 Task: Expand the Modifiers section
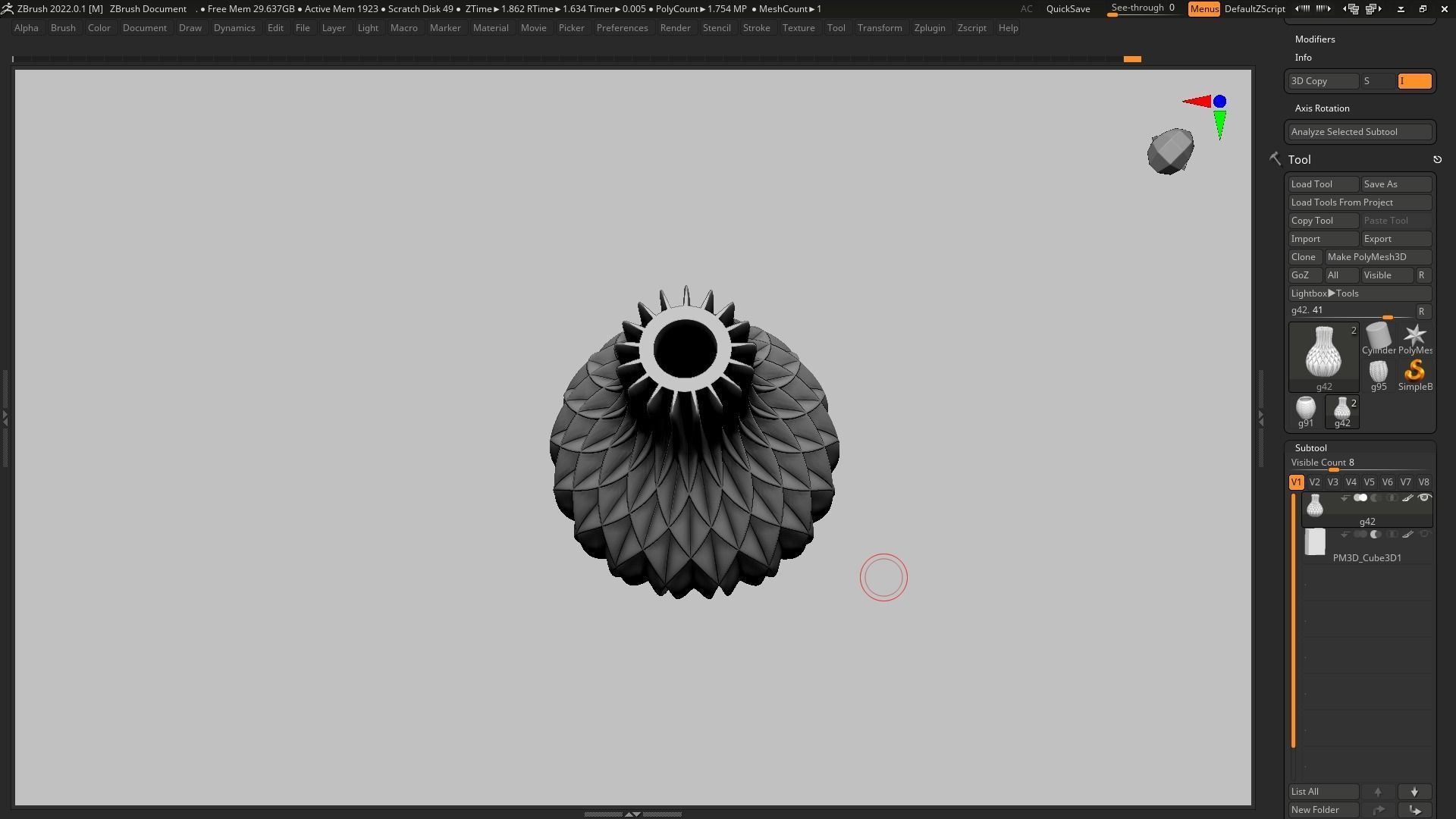(1314, 39)
